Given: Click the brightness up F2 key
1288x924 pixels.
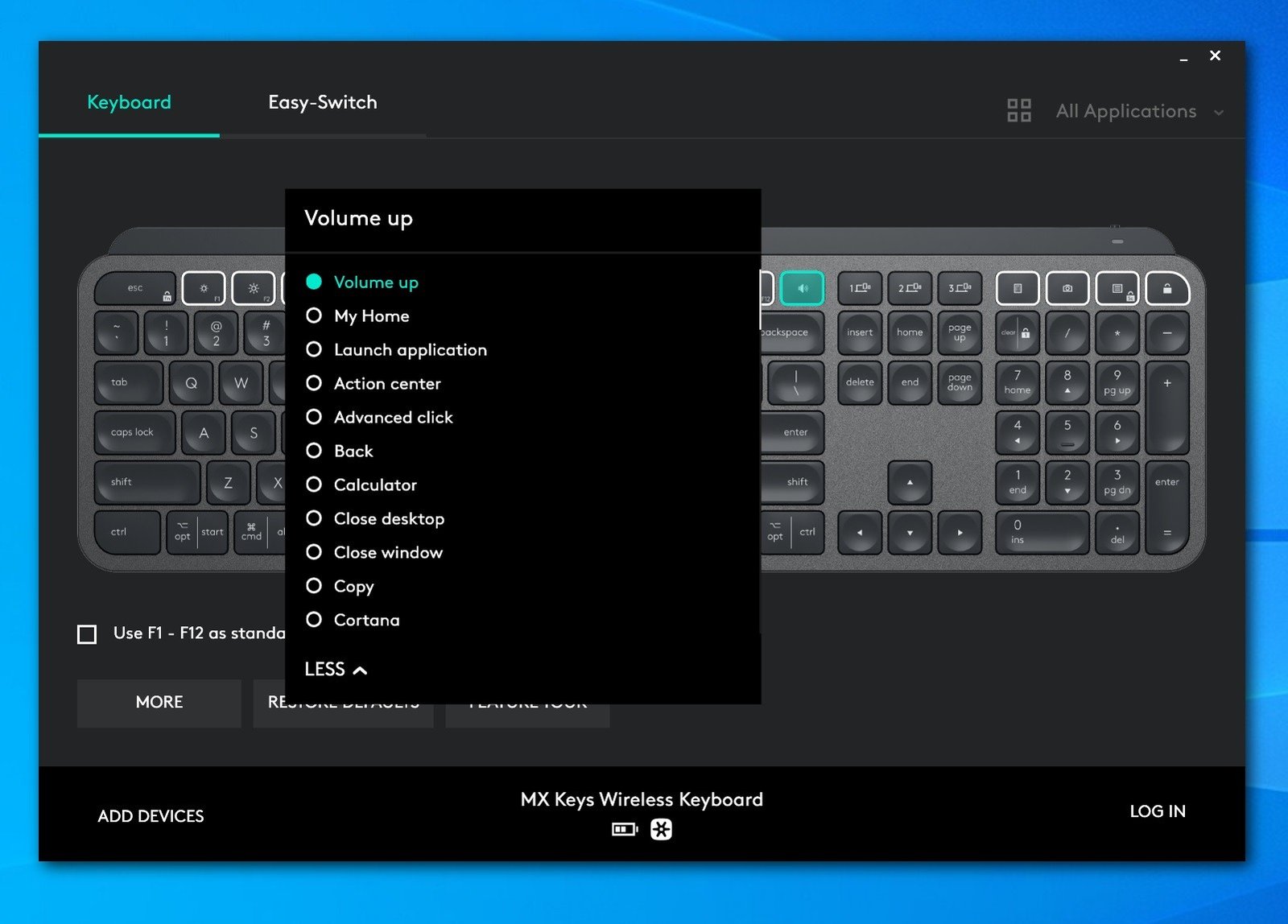Looking at the screenshot, I should 254,288.
